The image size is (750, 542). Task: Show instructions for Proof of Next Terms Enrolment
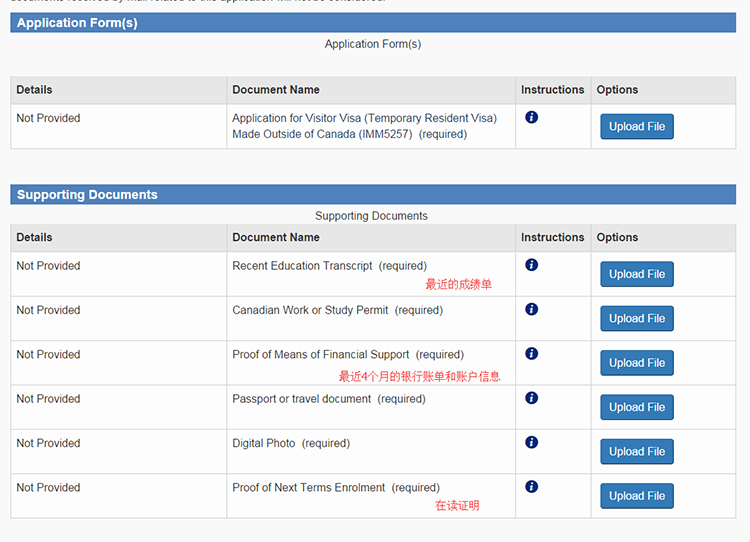(x=531, y=487)
